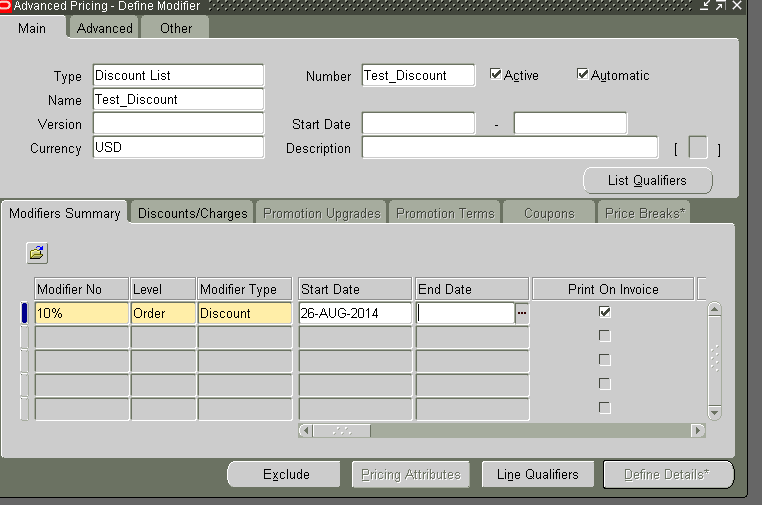Focus the Type field showing Discount List
The image size is (762, 505).
click(x=178, y=75)
